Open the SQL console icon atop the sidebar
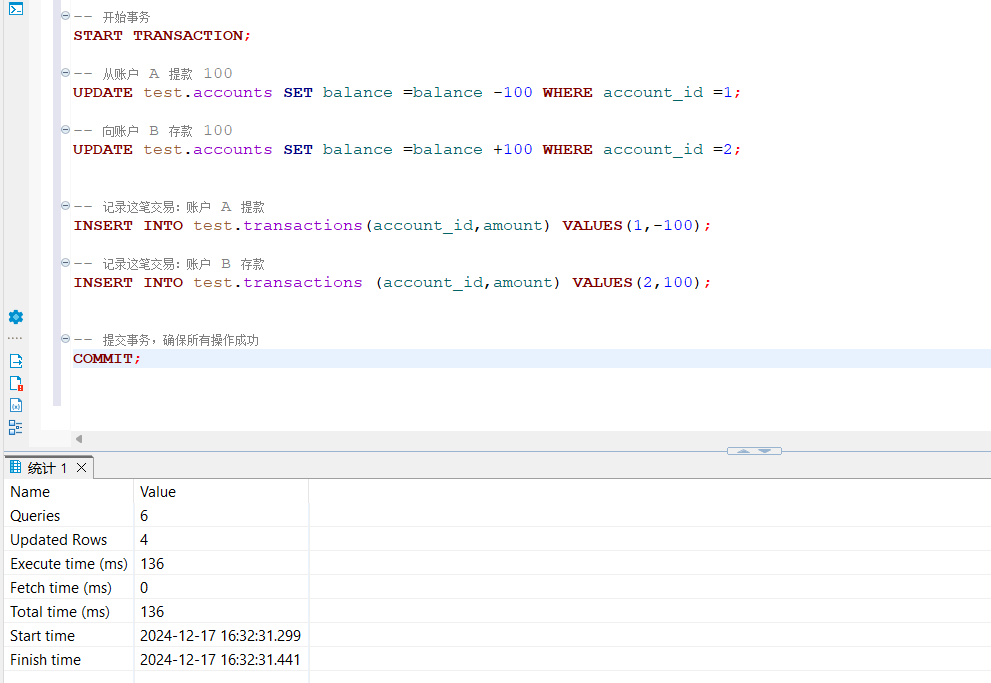Image resolution: width=991 pixels, height=683 pixels. tap(16, 9)
